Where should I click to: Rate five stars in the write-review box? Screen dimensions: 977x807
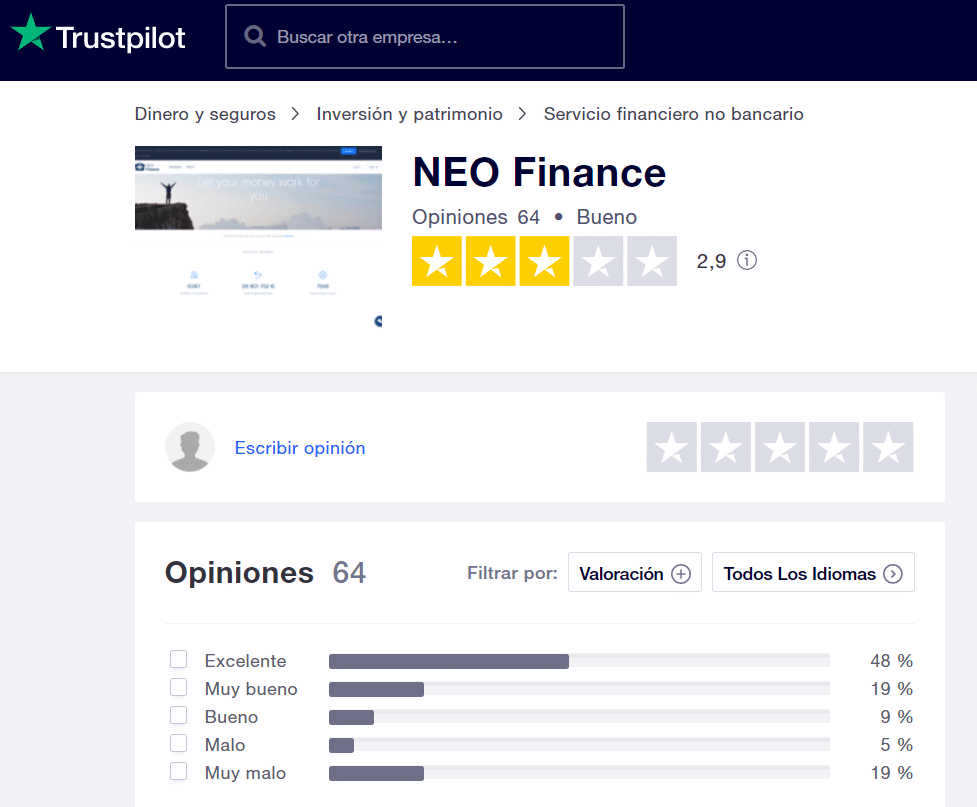click(889, 447)
